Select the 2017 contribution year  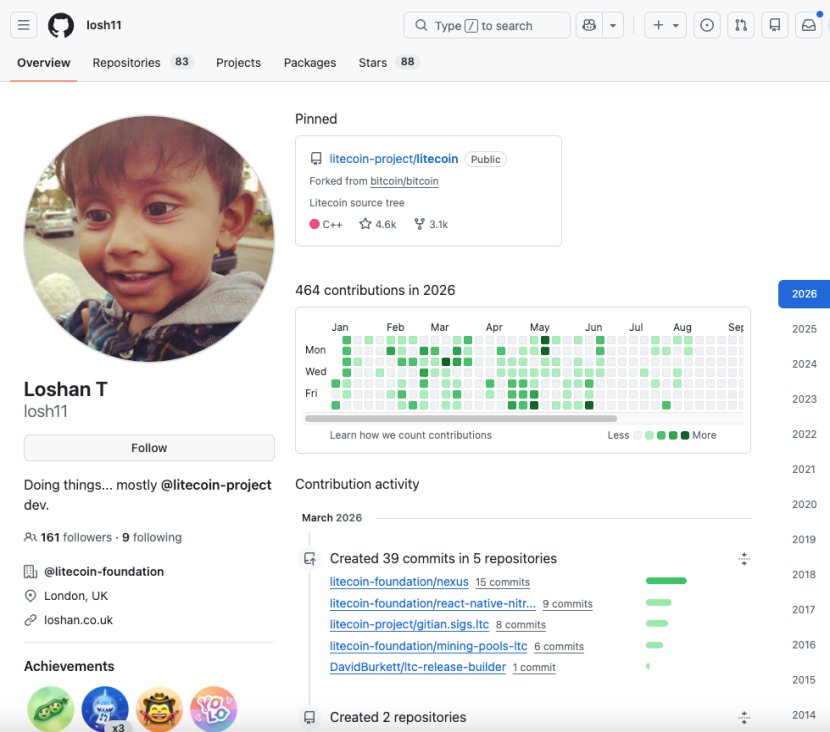[804, 610]
